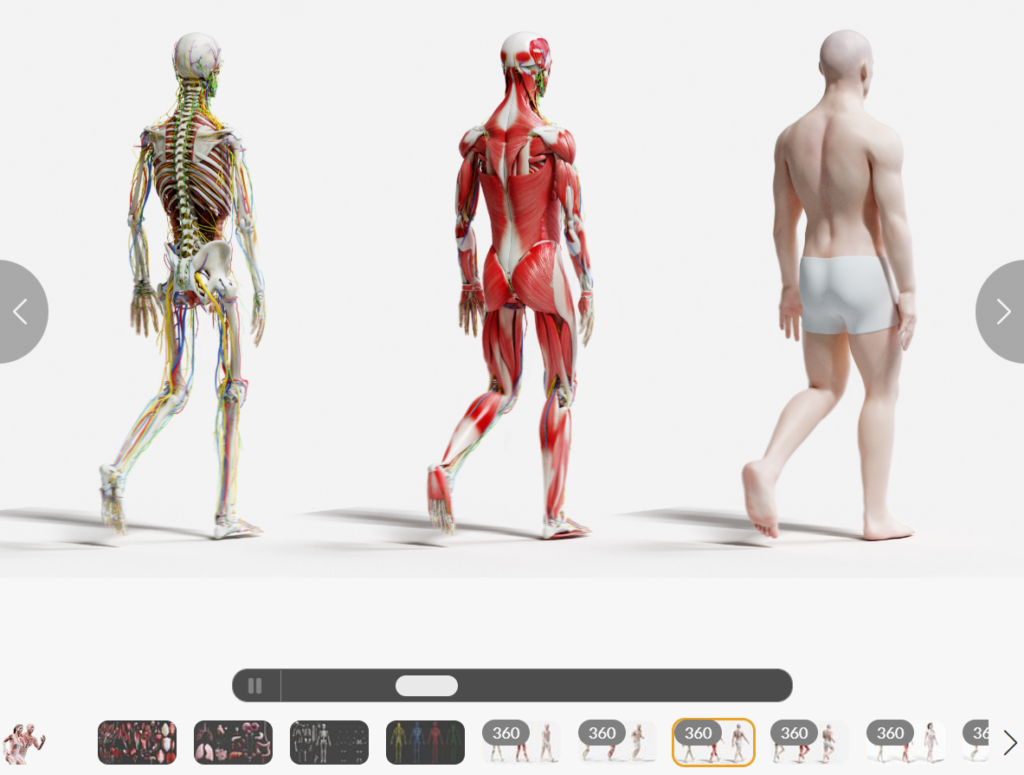Screen dimensions: 1024x775
Task: Pause the 360 rotation playback
Action: [x=255, y=686]
